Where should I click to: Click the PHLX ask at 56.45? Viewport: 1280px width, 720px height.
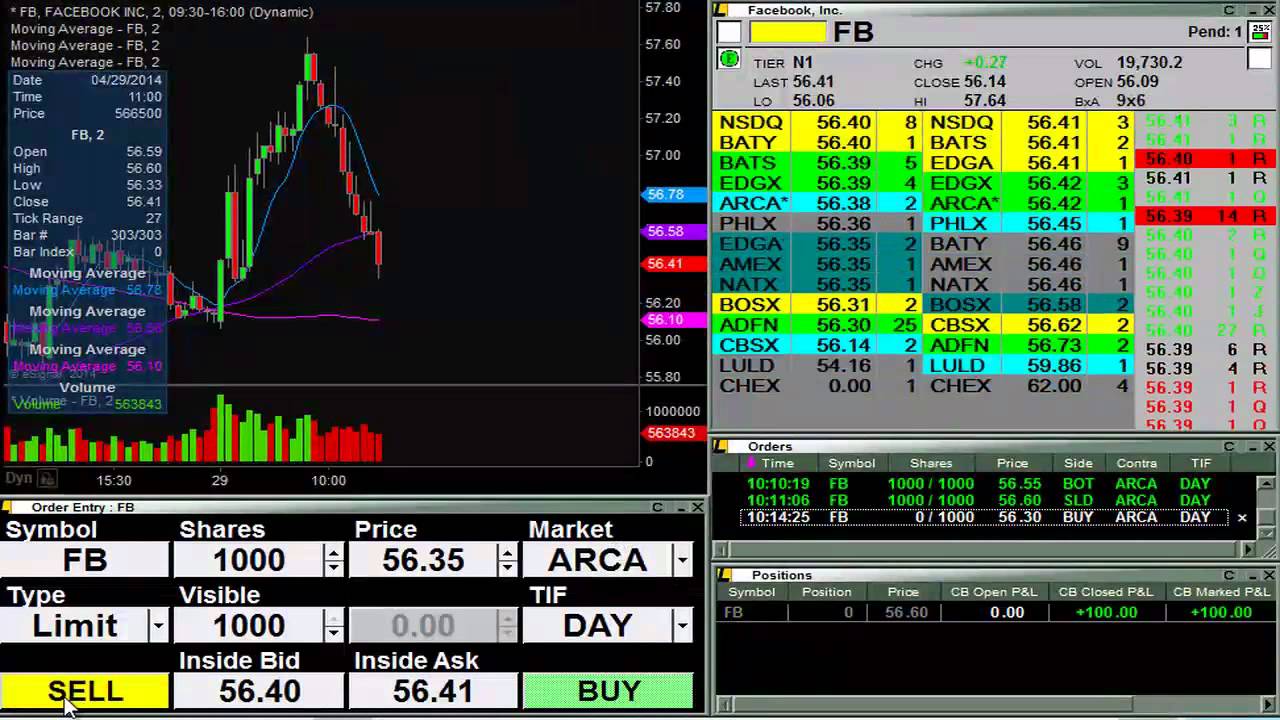pos(1030,223)
